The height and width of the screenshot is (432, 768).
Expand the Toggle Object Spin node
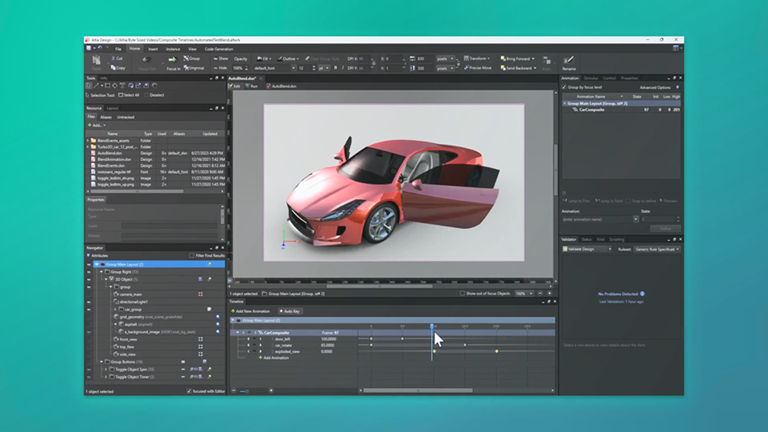coord(105,369)
